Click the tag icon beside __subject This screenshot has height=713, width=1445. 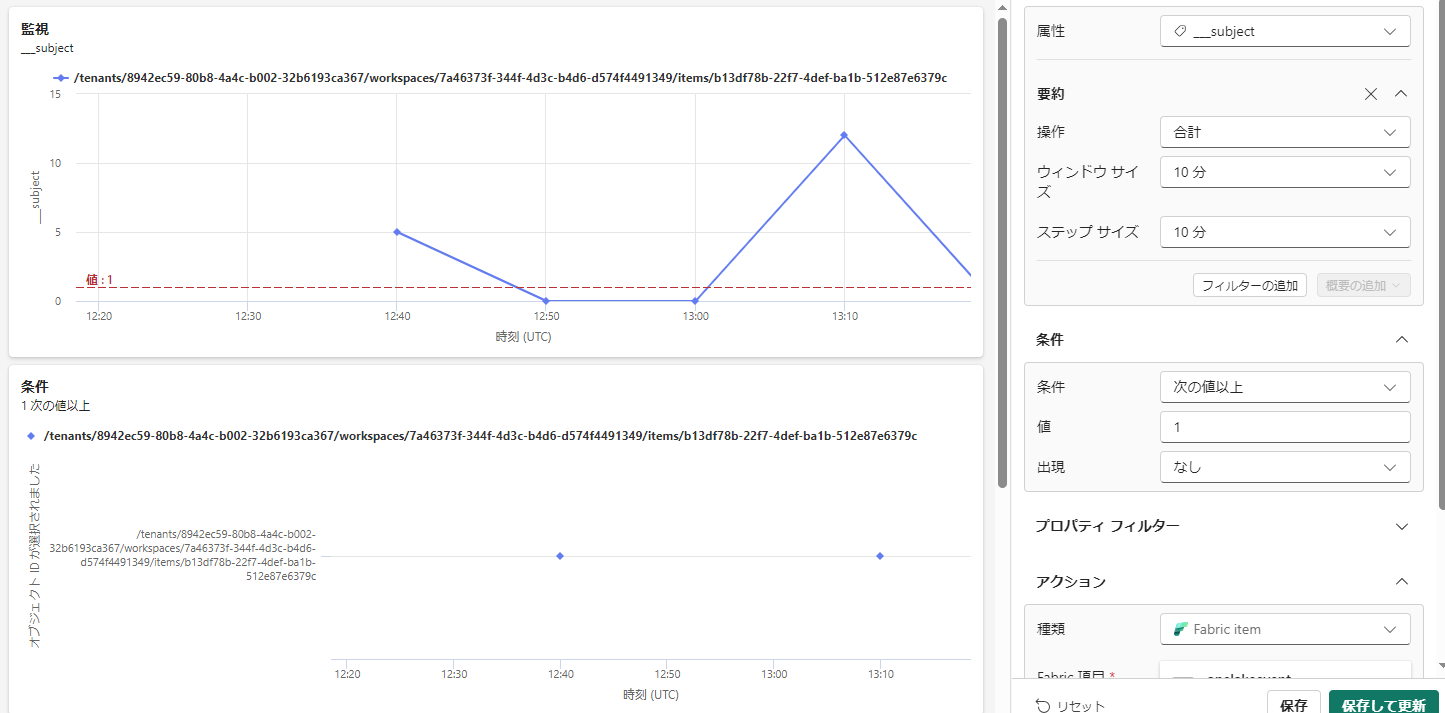pyautogui.click(x=1180, y=31)
